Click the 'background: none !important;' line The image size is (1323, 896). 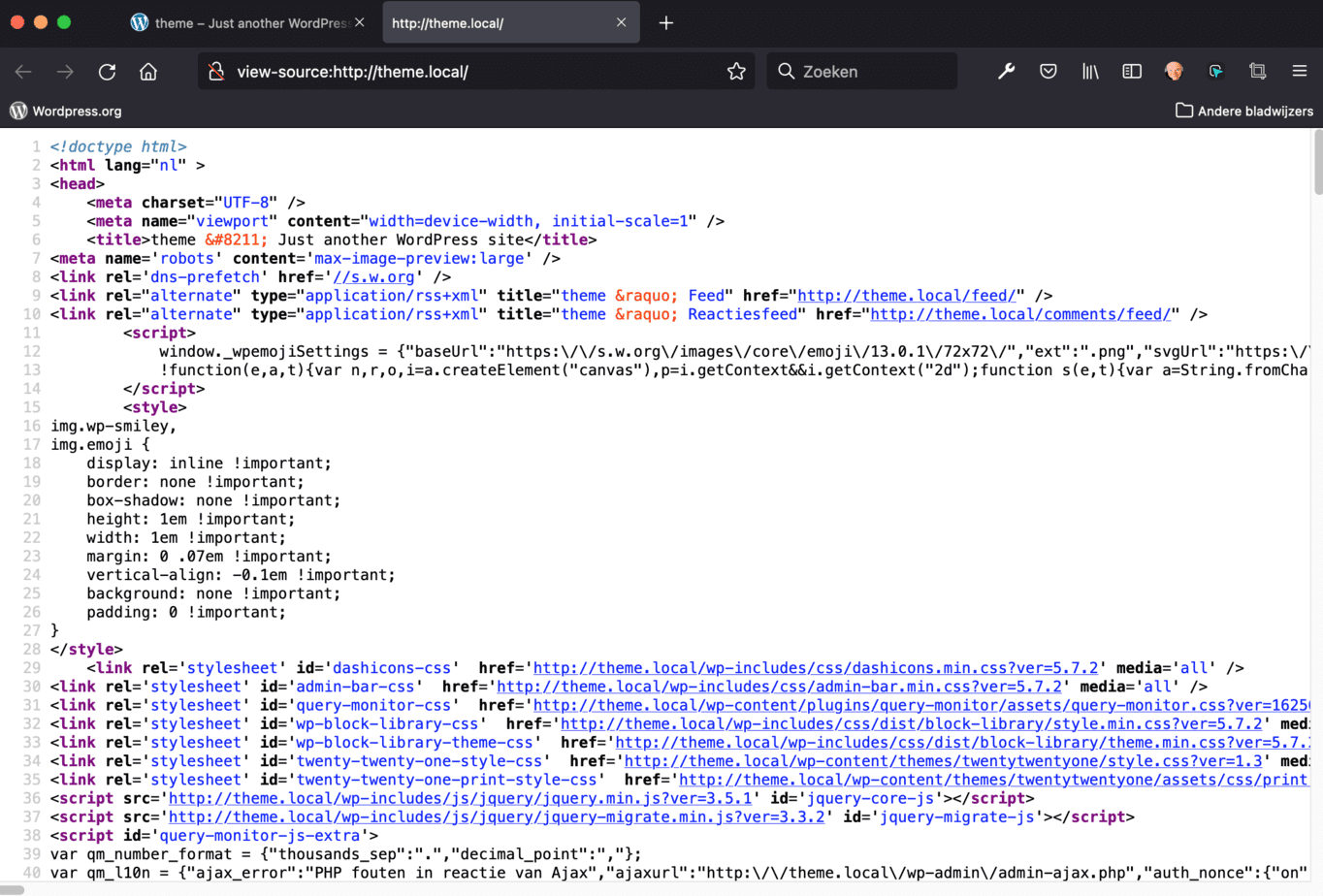pyautogui.click(x=213, y=593)
